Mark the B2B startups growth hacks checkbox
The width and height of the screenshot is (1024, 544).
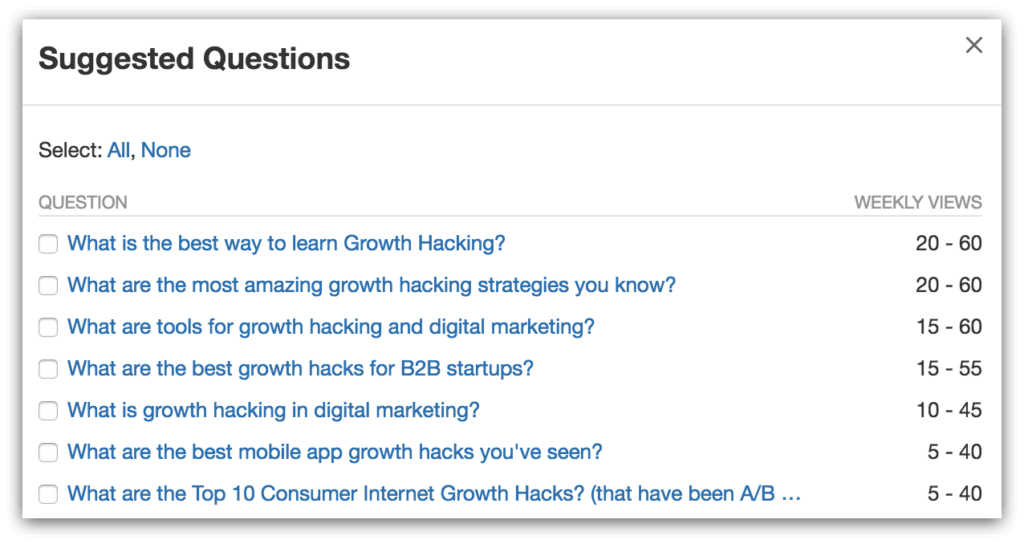point(48,369)
